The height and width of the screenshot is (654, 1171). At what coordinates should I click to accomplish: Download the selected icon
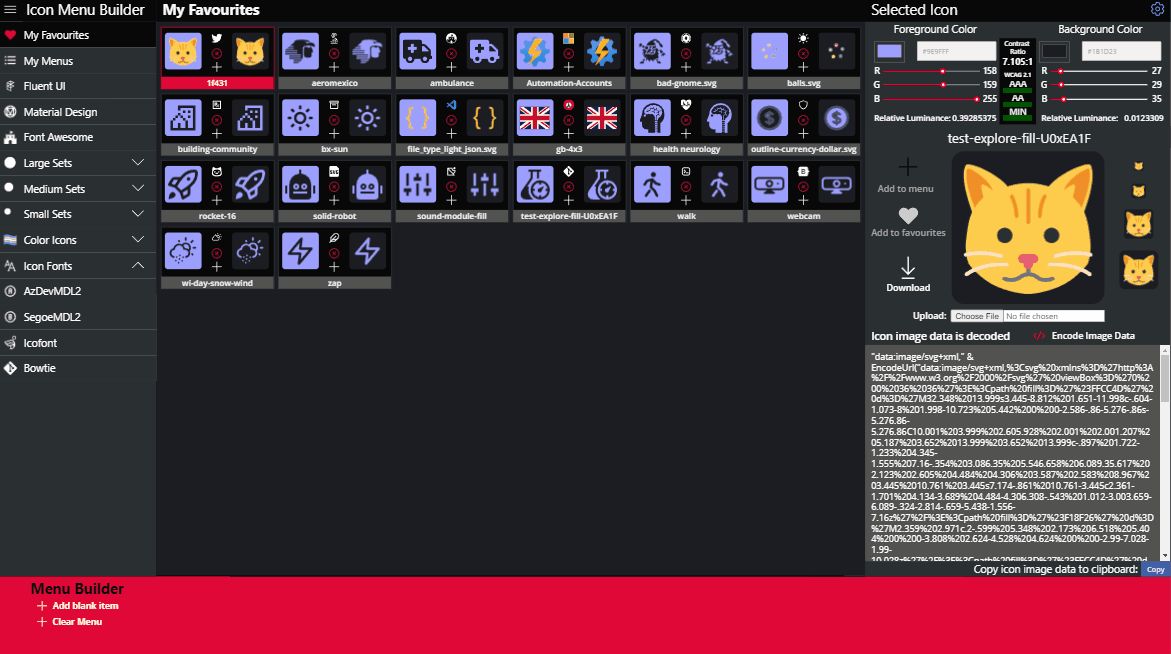pos(908,274)
